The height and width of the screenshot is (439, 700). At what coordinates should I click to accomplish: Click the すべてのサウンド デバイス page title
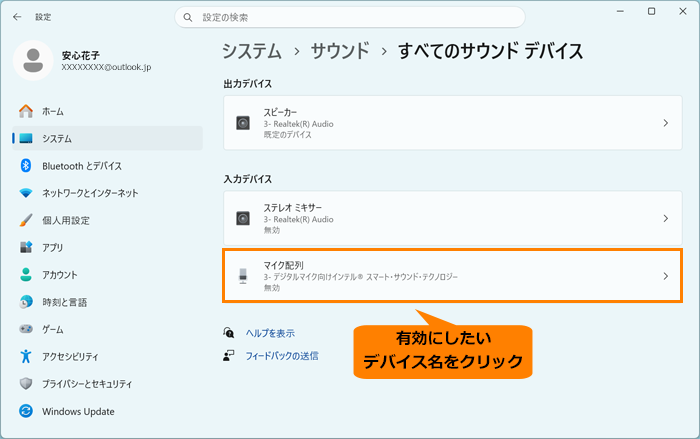pyautogui.click(x=490, y=51)
